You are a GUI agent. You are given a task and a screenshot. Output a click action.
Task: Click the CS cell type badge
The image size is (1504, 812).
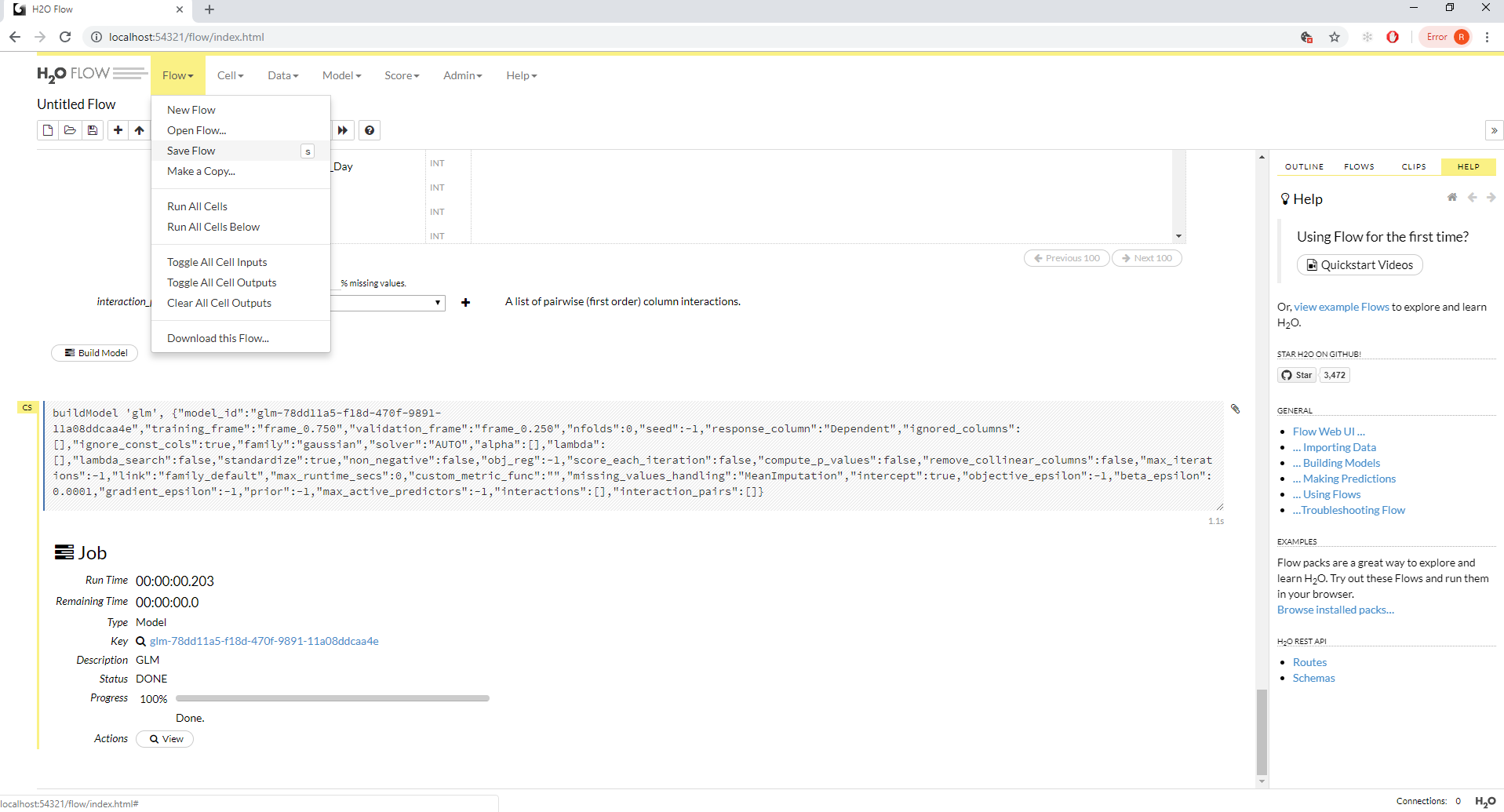click(x=27, y=407)
